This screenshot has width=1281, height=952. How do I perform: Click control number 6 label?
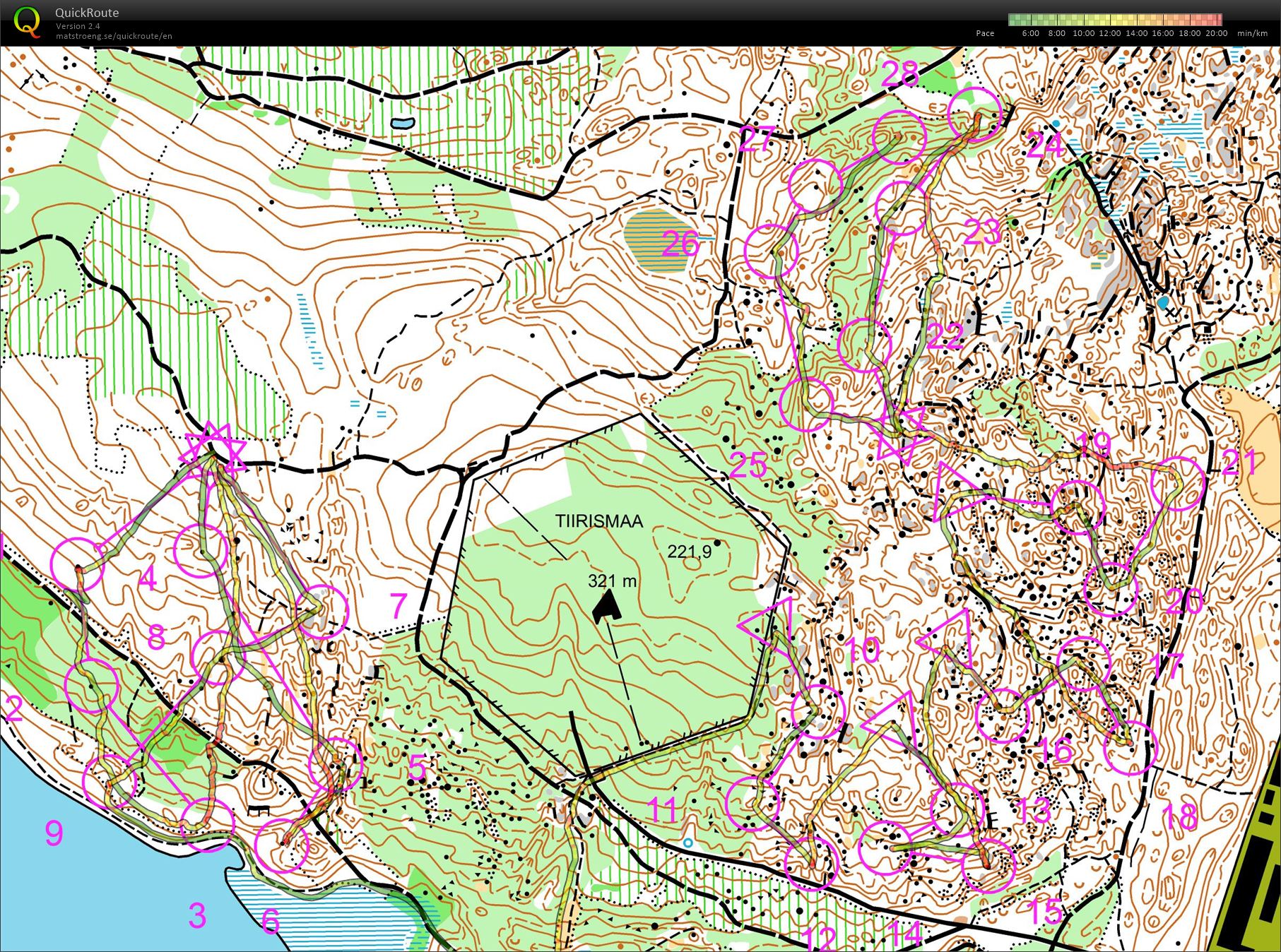[271, 921]
